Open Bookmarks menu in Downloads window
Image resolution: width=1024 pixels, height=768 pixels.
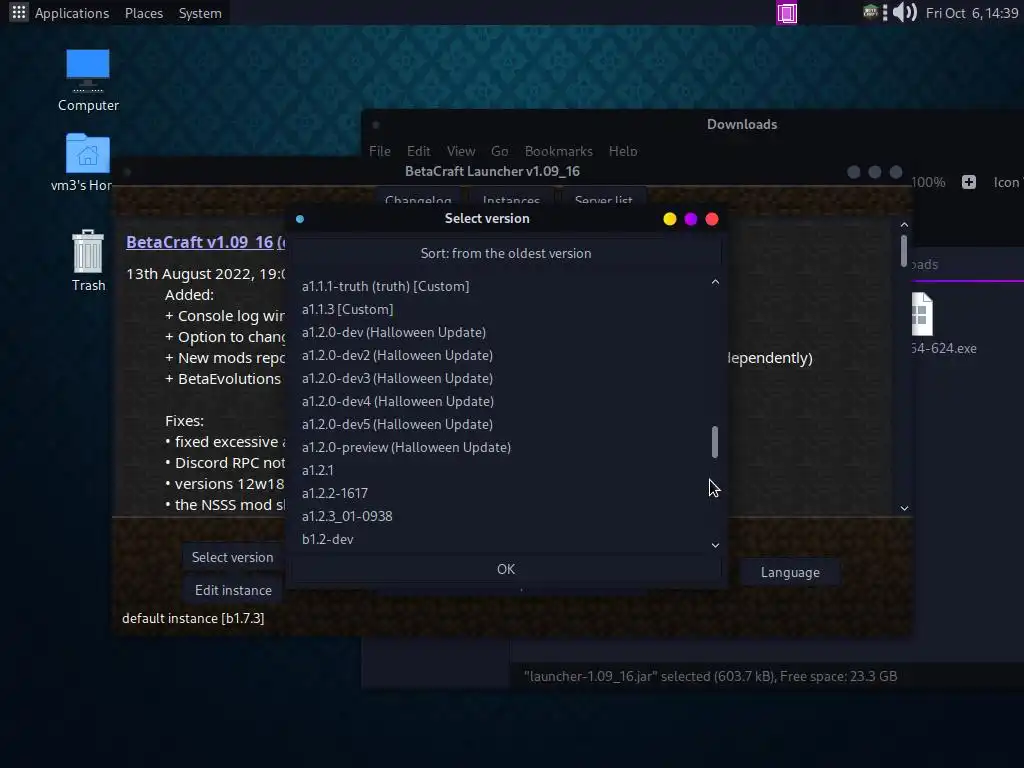coord(558,151)
